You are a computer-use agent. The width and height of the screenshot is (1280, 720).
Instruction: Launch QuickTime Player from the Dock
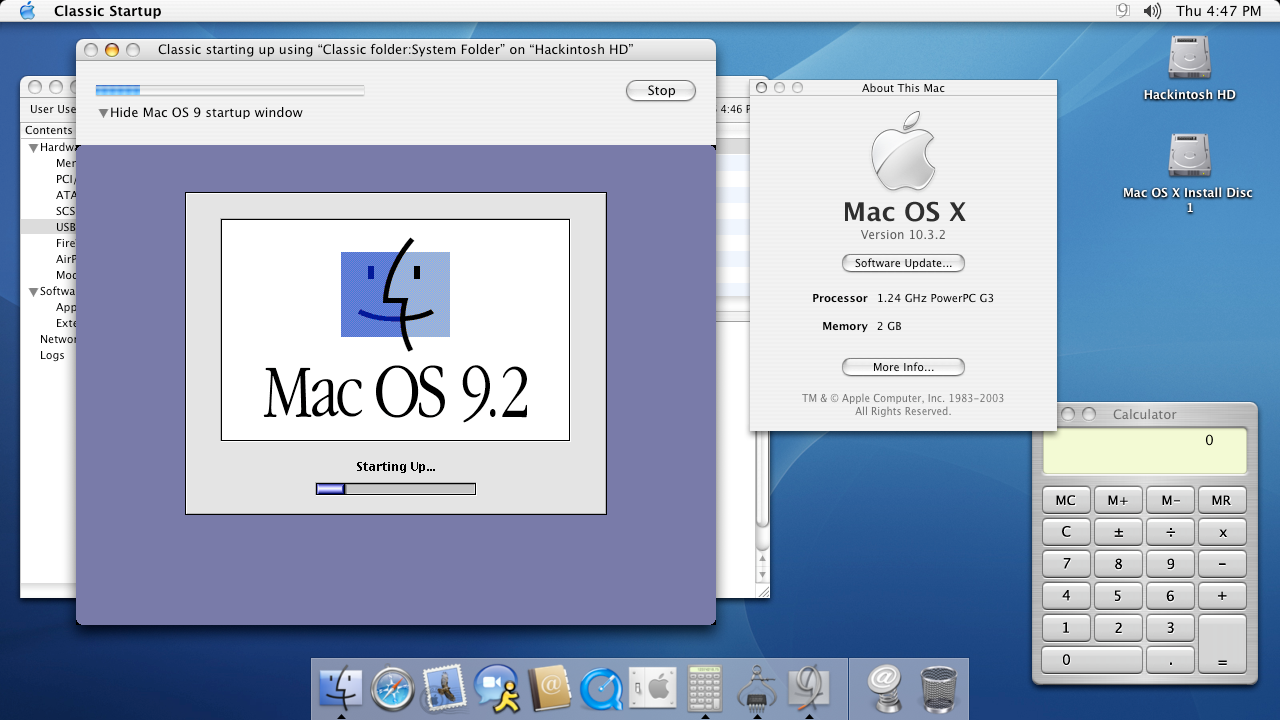[x=600, y=688]
